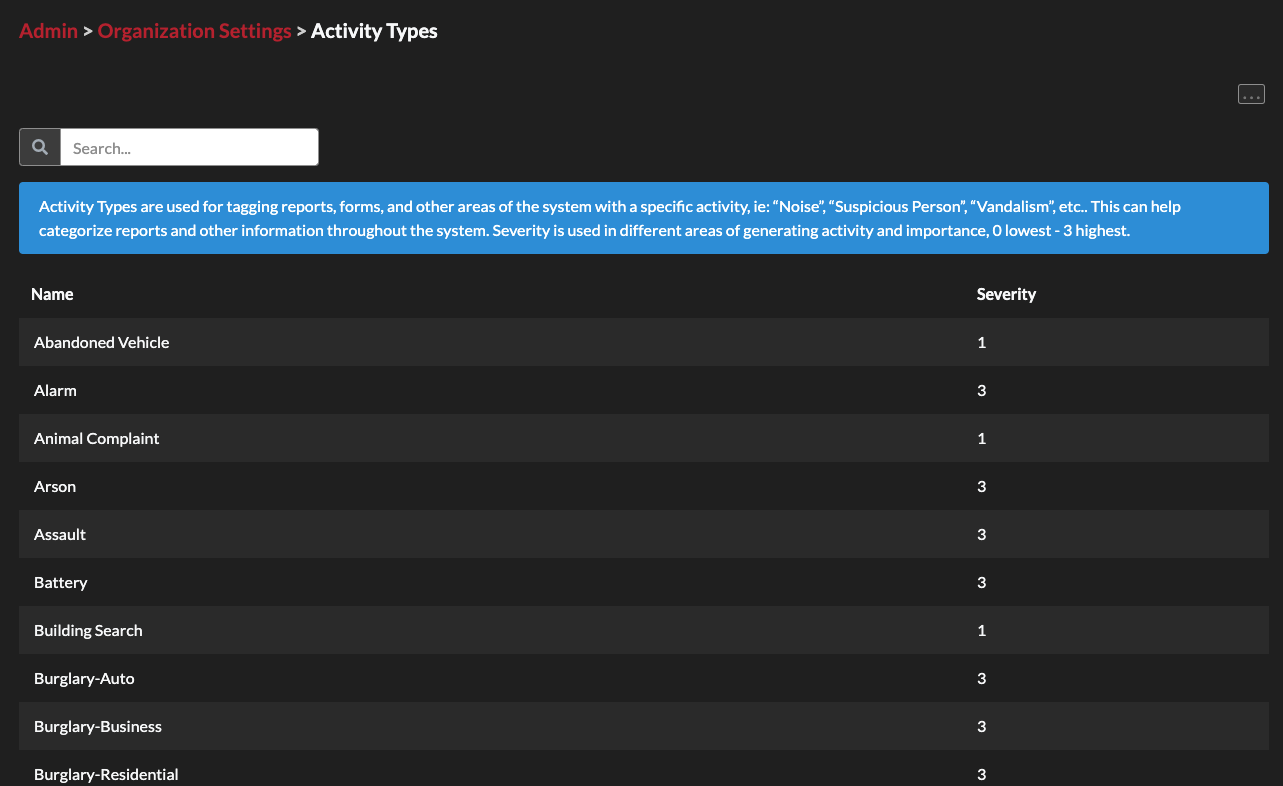The height and width of the screenshot is (786, 1283).
Task: Sort by the Severity column header
Action: click(1006, 294)
